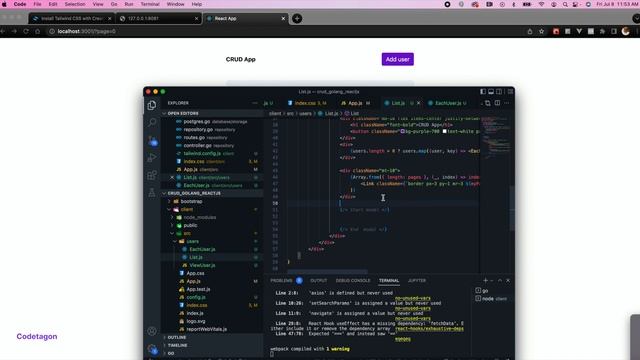Open the browser extensions puzzle icon
This screenshot has width=640, height=360.
point(602,31)
